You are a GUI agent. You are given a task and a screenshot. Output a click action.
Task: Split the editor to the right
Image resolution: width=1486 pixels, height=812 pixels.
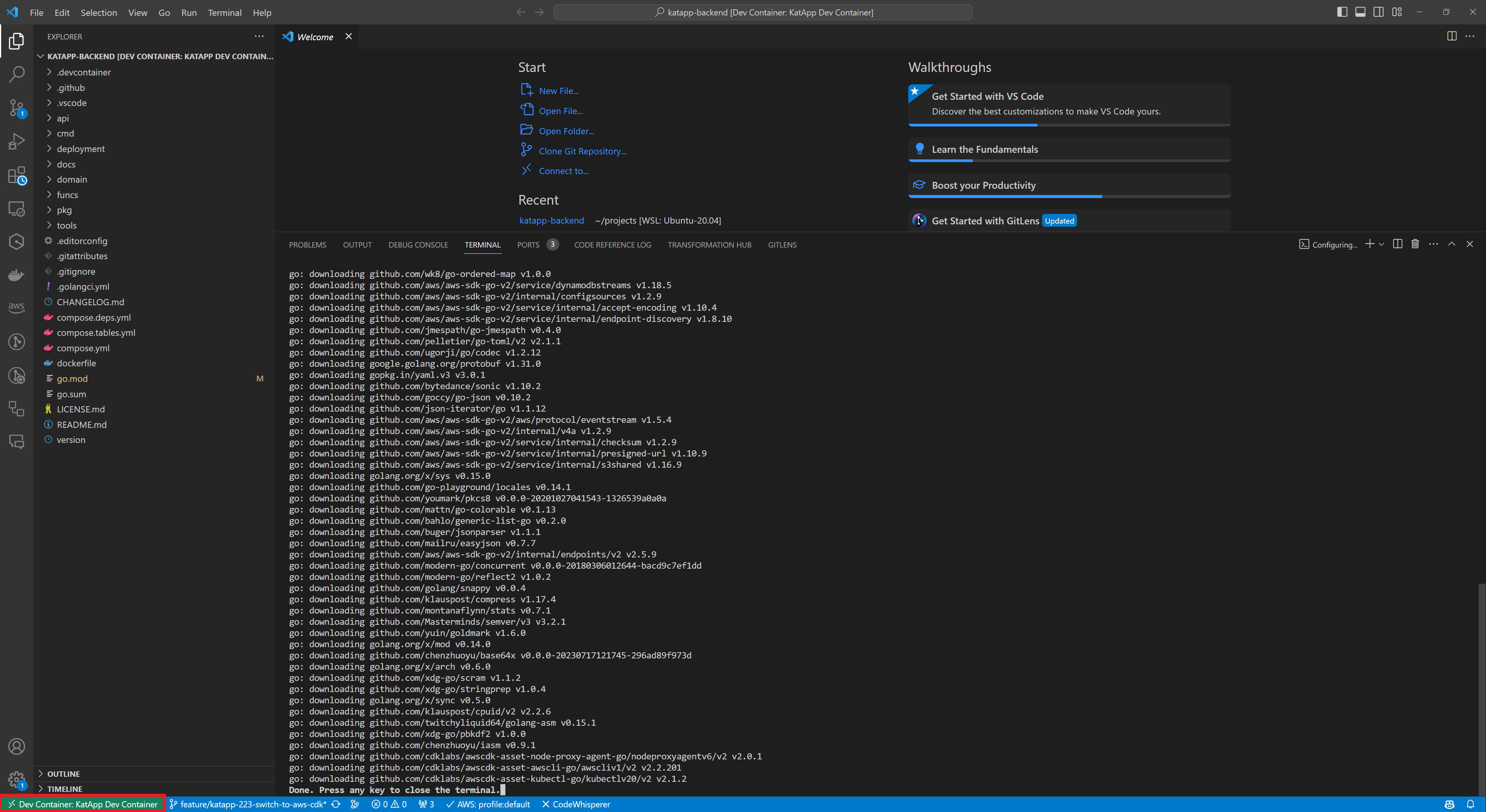click(1452, 36)
